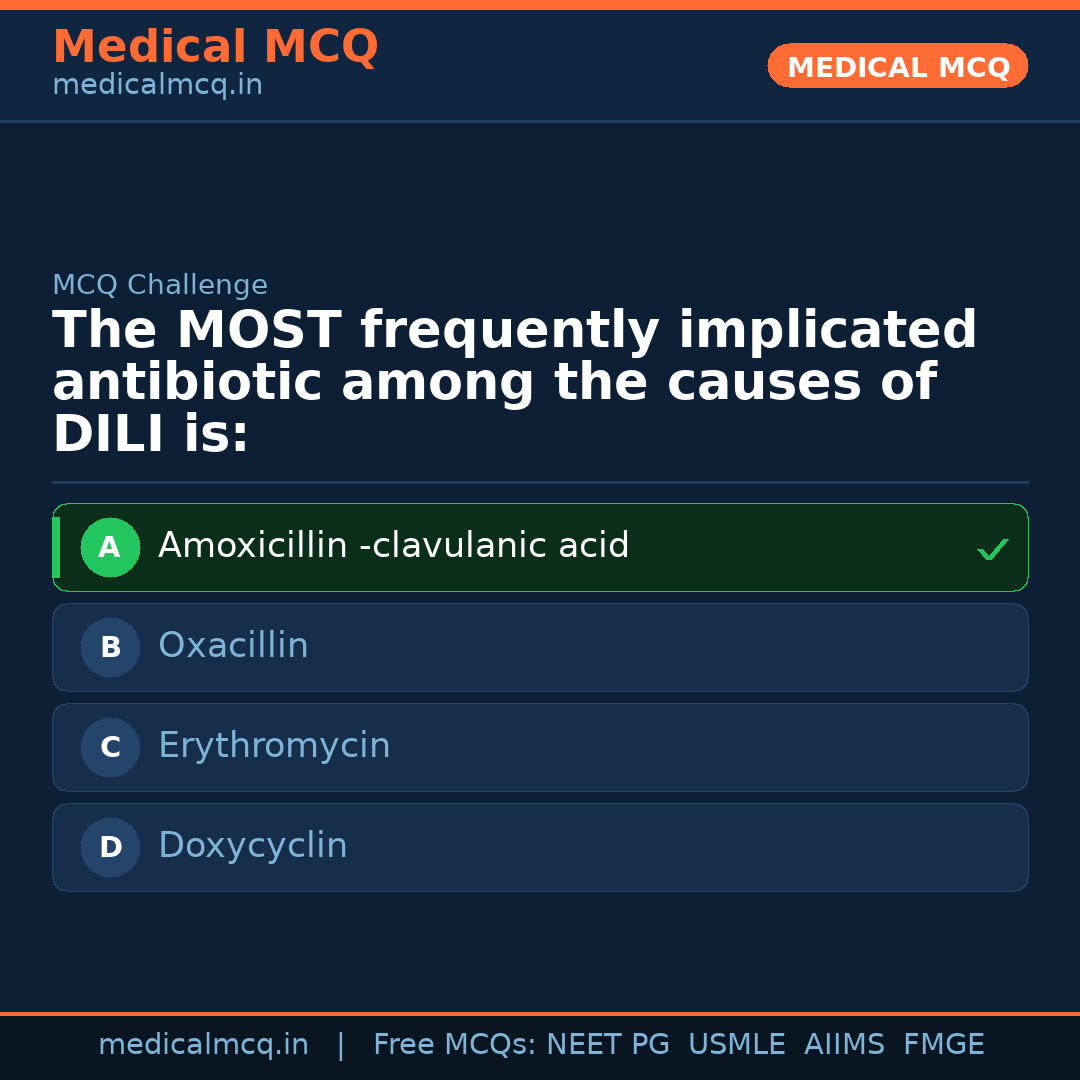Click the Free MCQs footer label
The image size is (1080, 1080).
pos(454,1045)
